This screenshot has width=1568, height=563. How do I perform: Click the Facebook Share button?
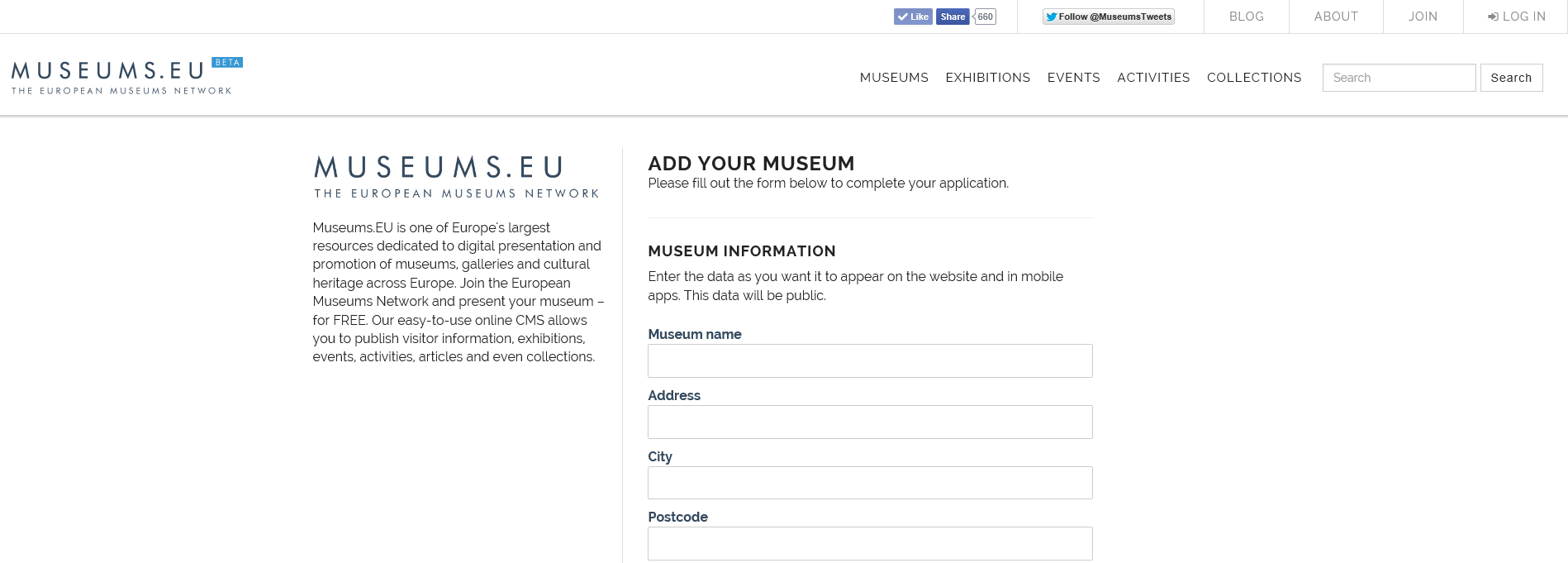[x=952, y=17]
